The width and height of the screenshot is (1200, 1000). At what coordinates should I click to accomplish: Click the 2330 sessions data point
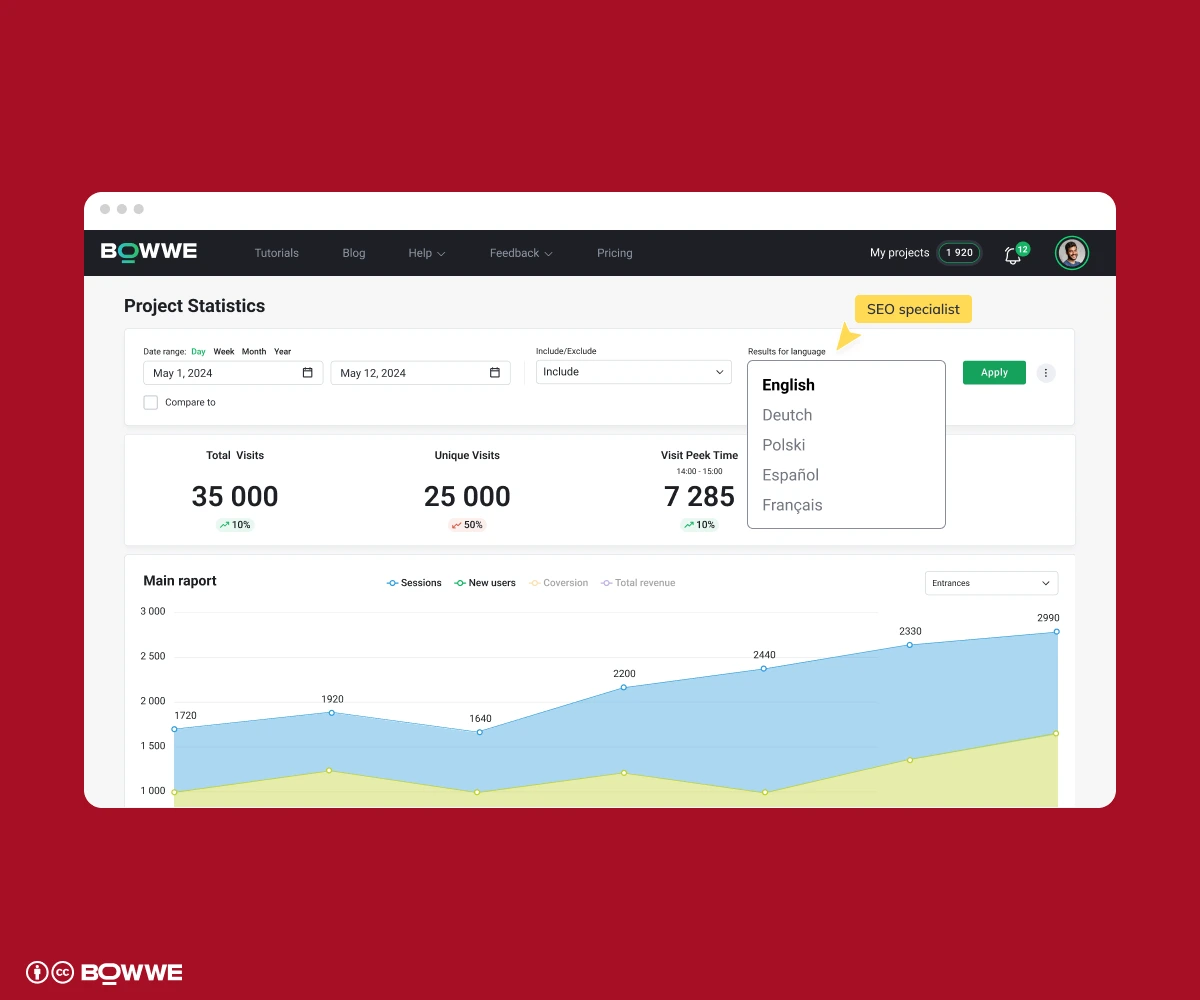pos(910,645)
